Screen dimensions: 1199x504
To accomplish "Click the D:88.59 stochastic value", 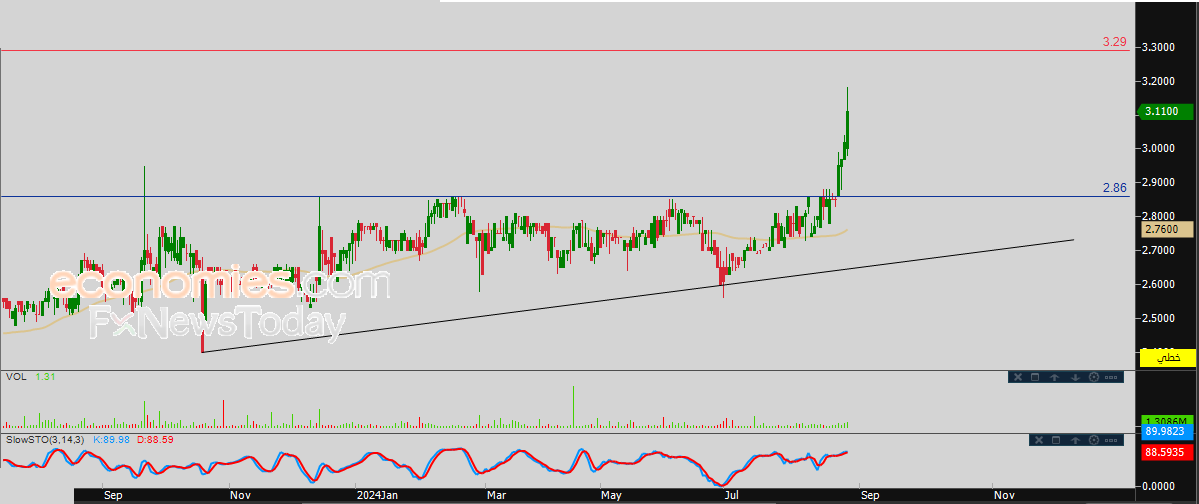I will [155, 441].
